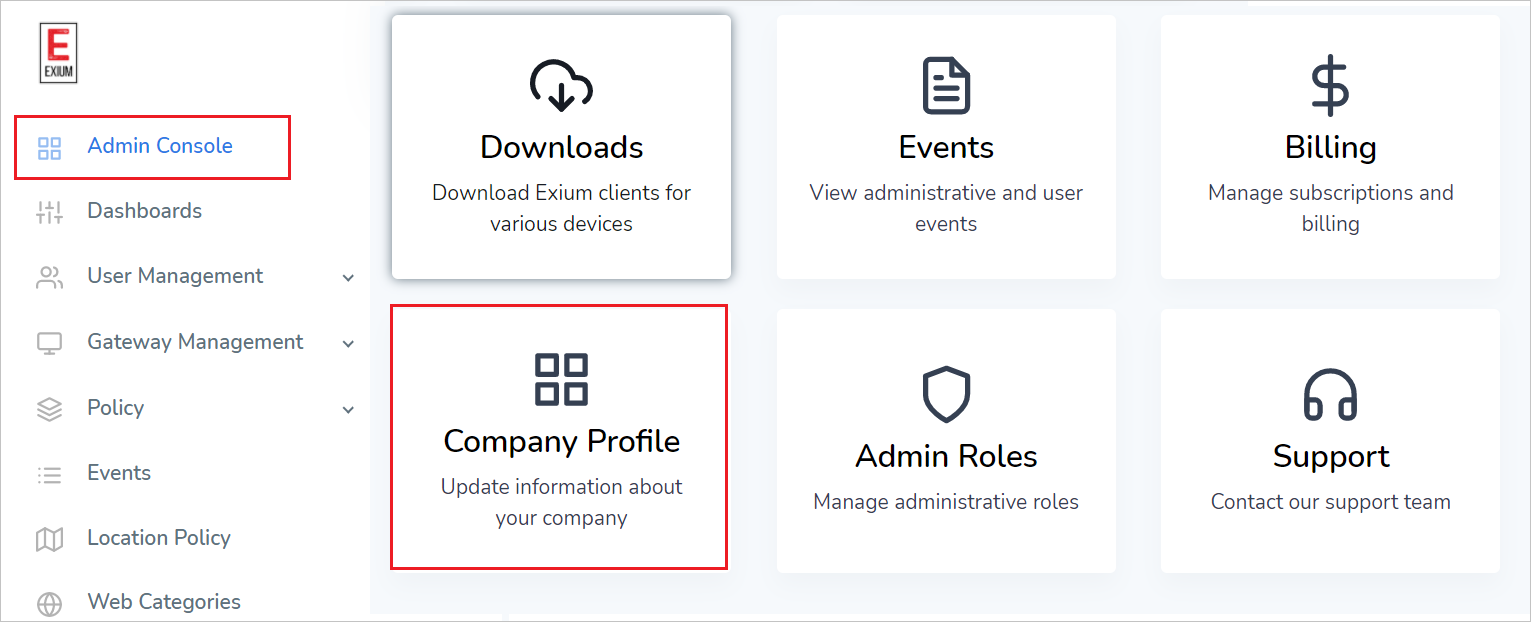Viewport: 1531px width, 622px height.
Task: Click 'Contact our support team' text
Action: click(x=1330, y=502)
